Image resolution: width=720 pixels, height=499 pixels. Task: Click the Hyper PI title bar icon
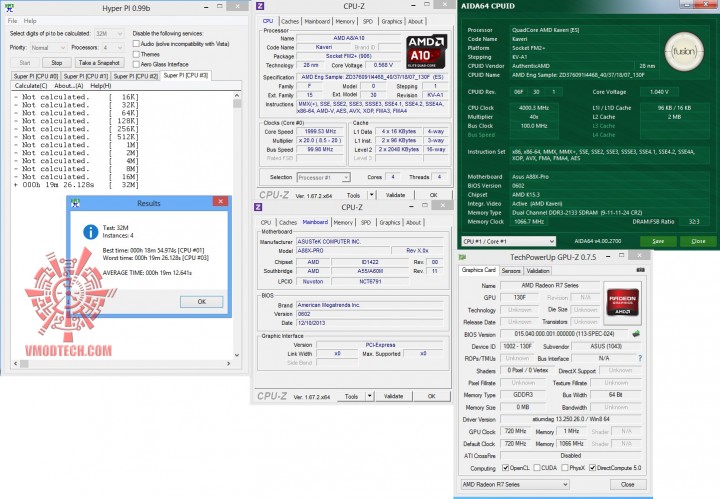[x=9, y=7]
